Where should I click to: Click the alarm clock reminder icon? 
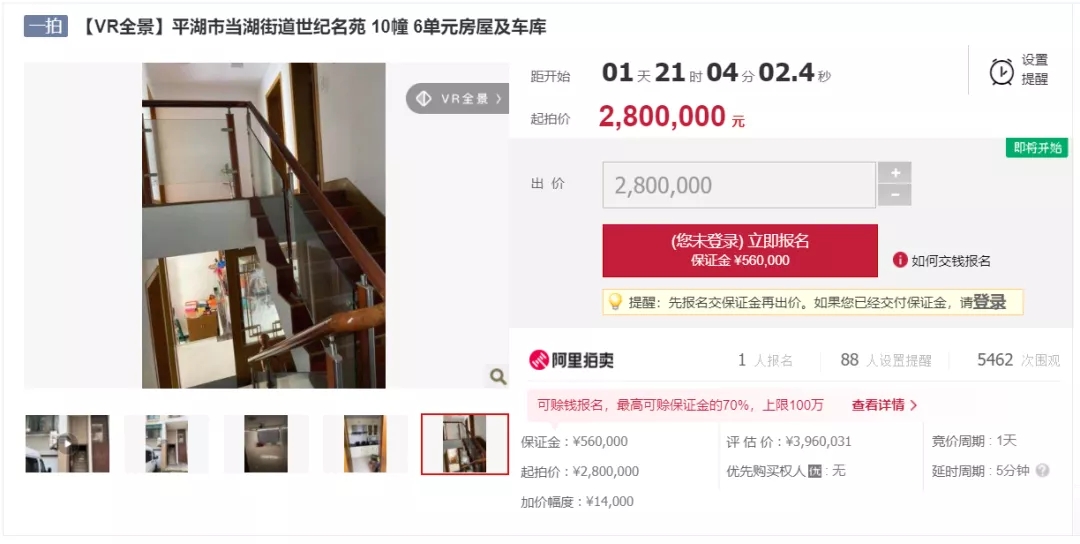1001,71
